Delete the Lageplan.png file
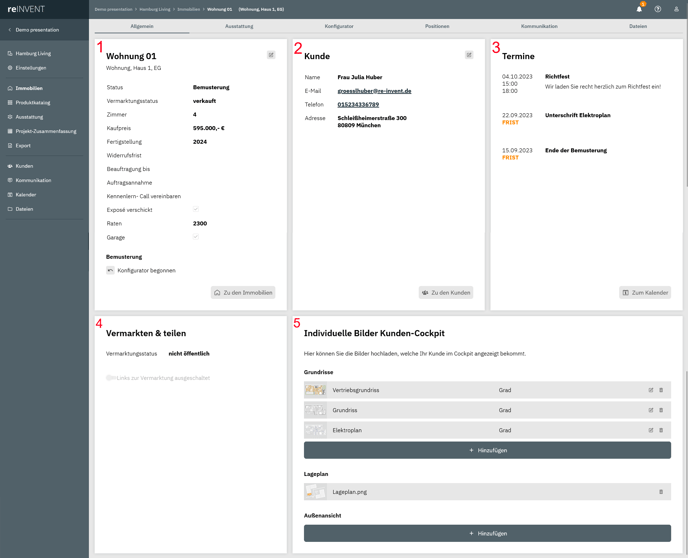This screenshot has height=558, width=688. [661, 492]
